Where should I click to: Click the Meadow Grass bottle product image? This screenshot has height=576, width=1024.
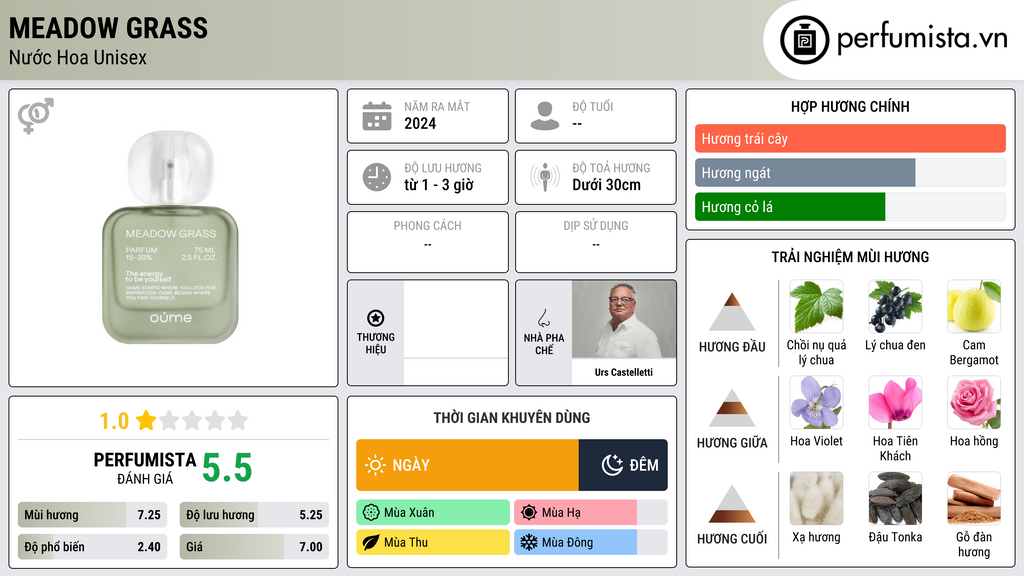[170, 238]
